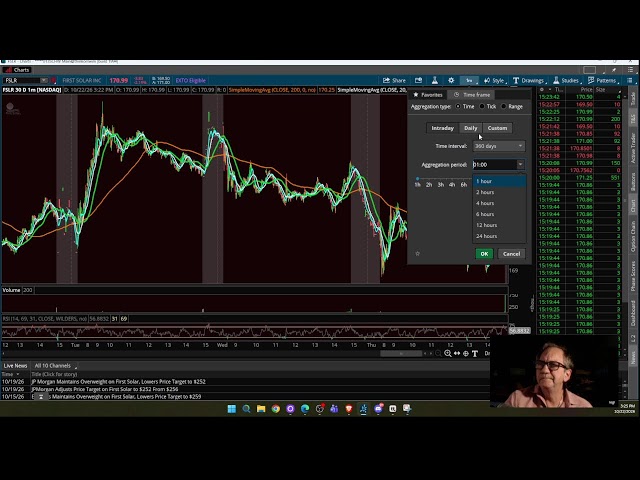Switch to the Favorites tab
This screenshot has height=480, width=640.
(x=428, y=95)
